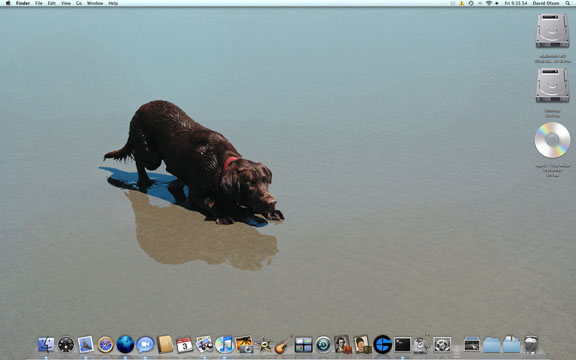This screenshot has height=360, width=576.
Task: Click the yellow warning status icon
Action: [462, 3]
